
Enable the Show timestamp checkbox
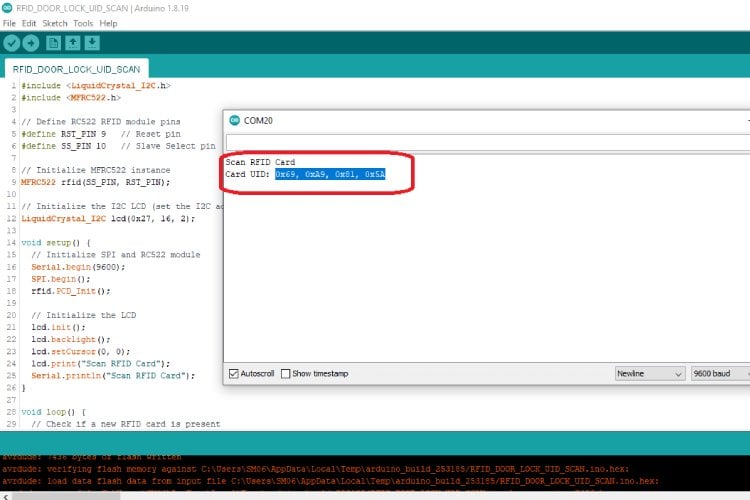pos(285,373)
